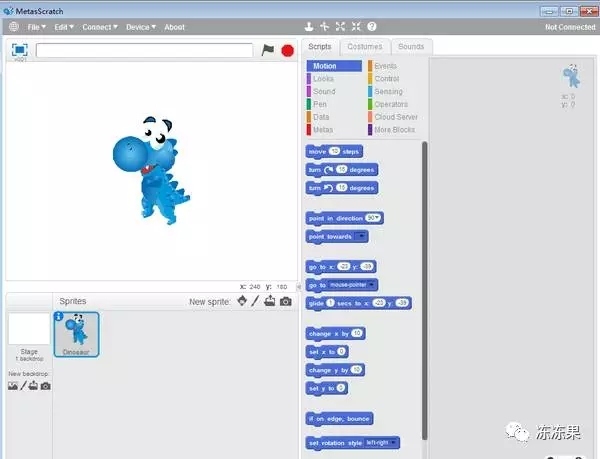Click the Not Connected status text

click(x=570, y=27)
